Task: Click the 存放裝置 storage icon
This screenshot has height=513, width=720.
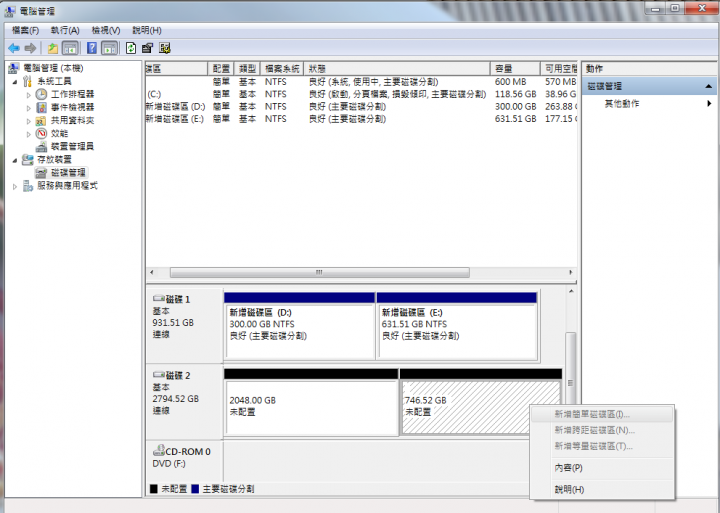Action: click(x=28, y=159)
